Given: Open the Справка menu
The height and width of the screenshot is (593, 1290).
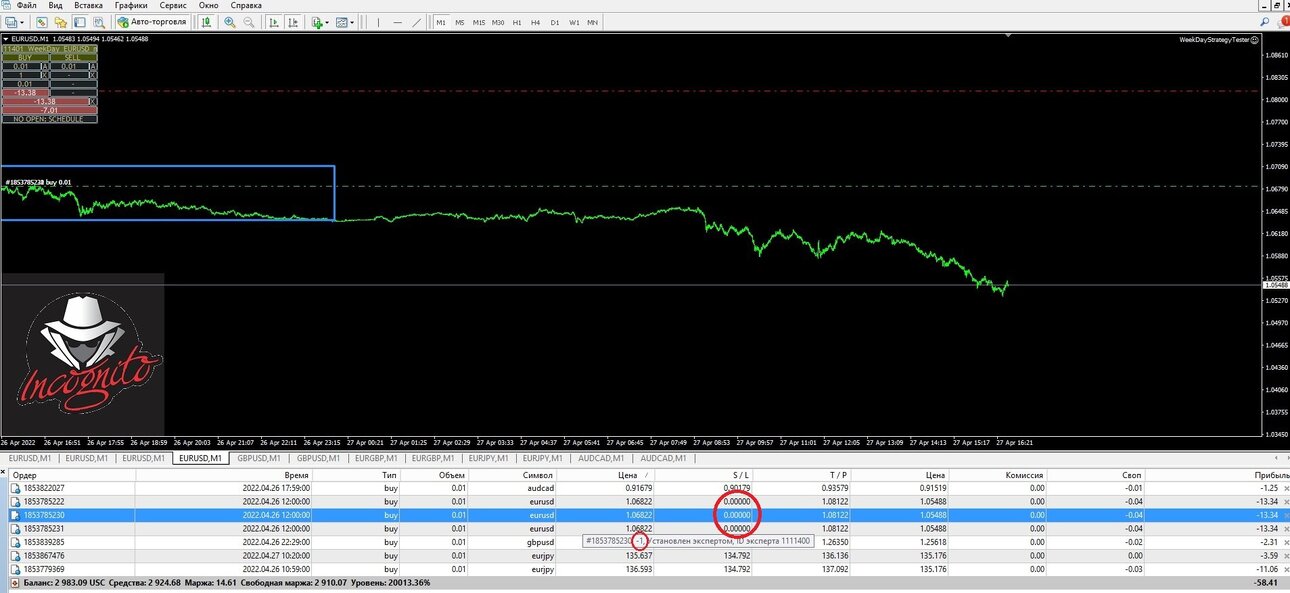Looking at the screenshot, I should tap(246, 5).
